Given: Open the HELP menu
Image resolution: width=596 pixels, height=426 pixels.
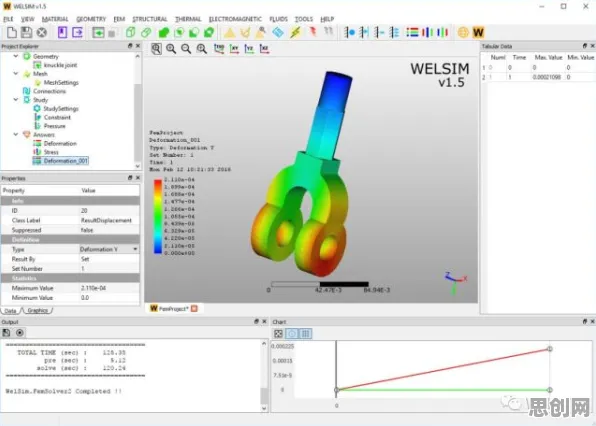Looking at the screenshot, I should (x=327, y=19).
